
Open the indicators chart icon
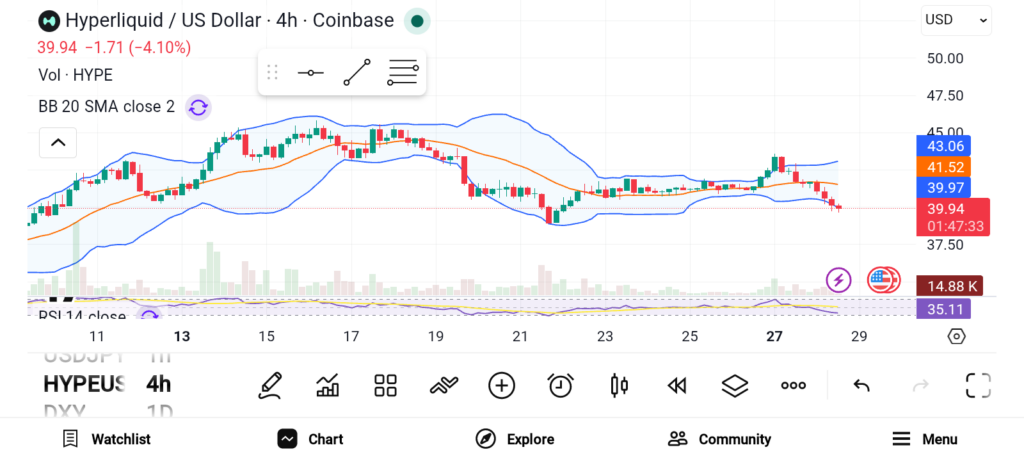327,385
